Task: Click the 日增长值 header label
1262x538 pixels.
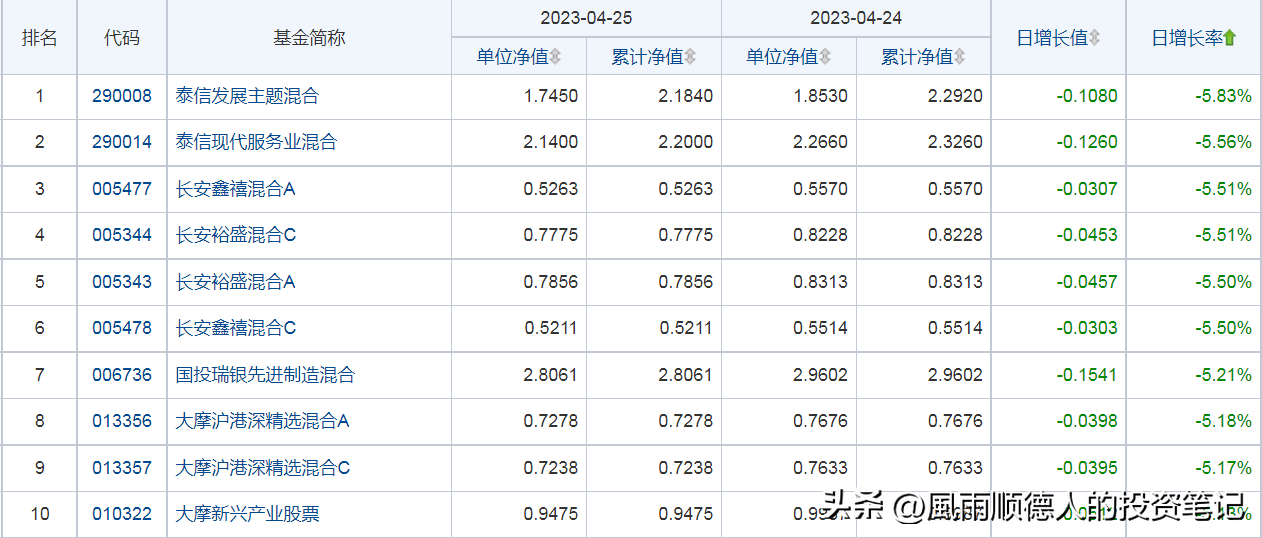Action: tap(1052, 38)
